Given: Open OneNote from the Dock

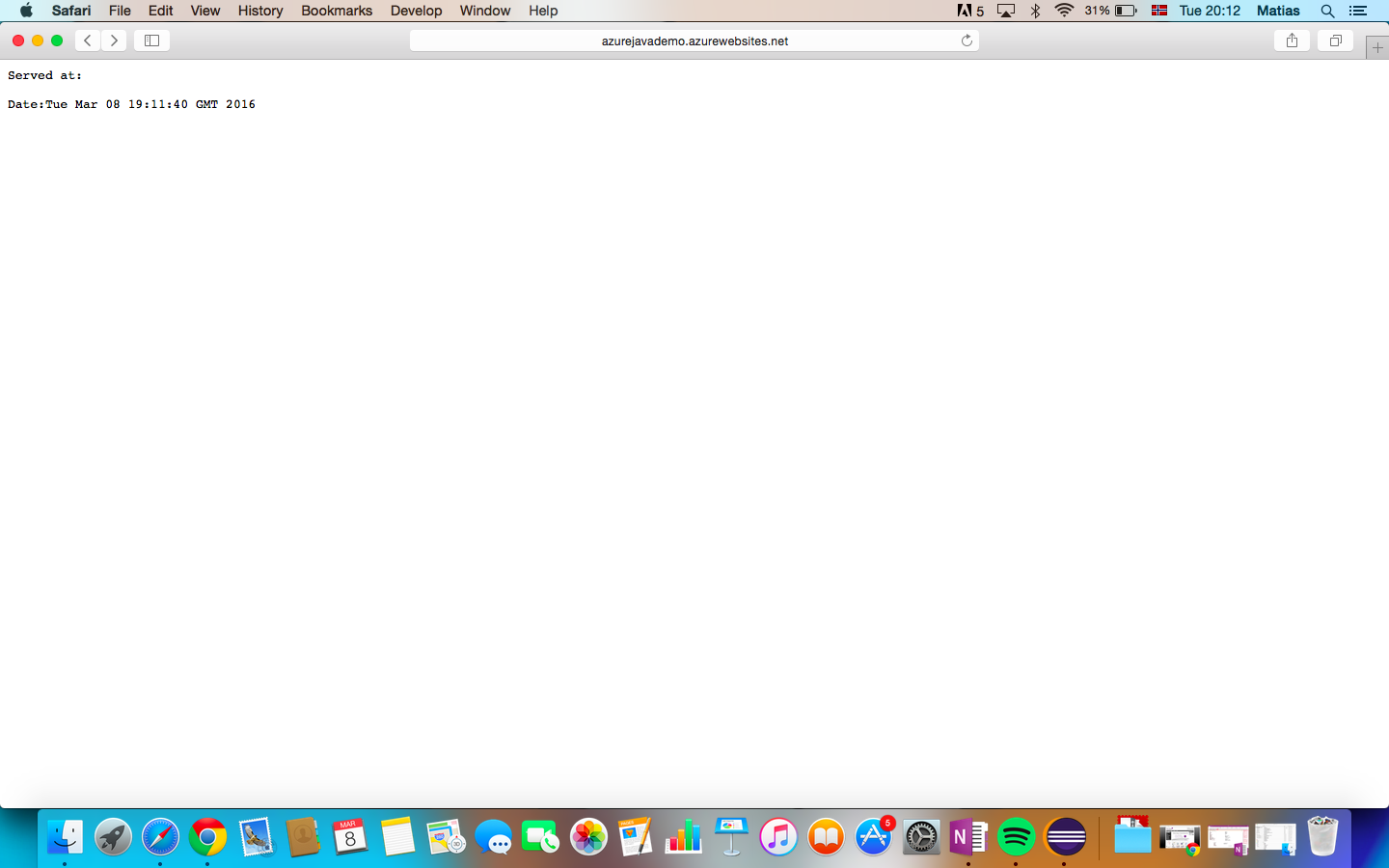Looking at the screenshot, I should point(968,836).
